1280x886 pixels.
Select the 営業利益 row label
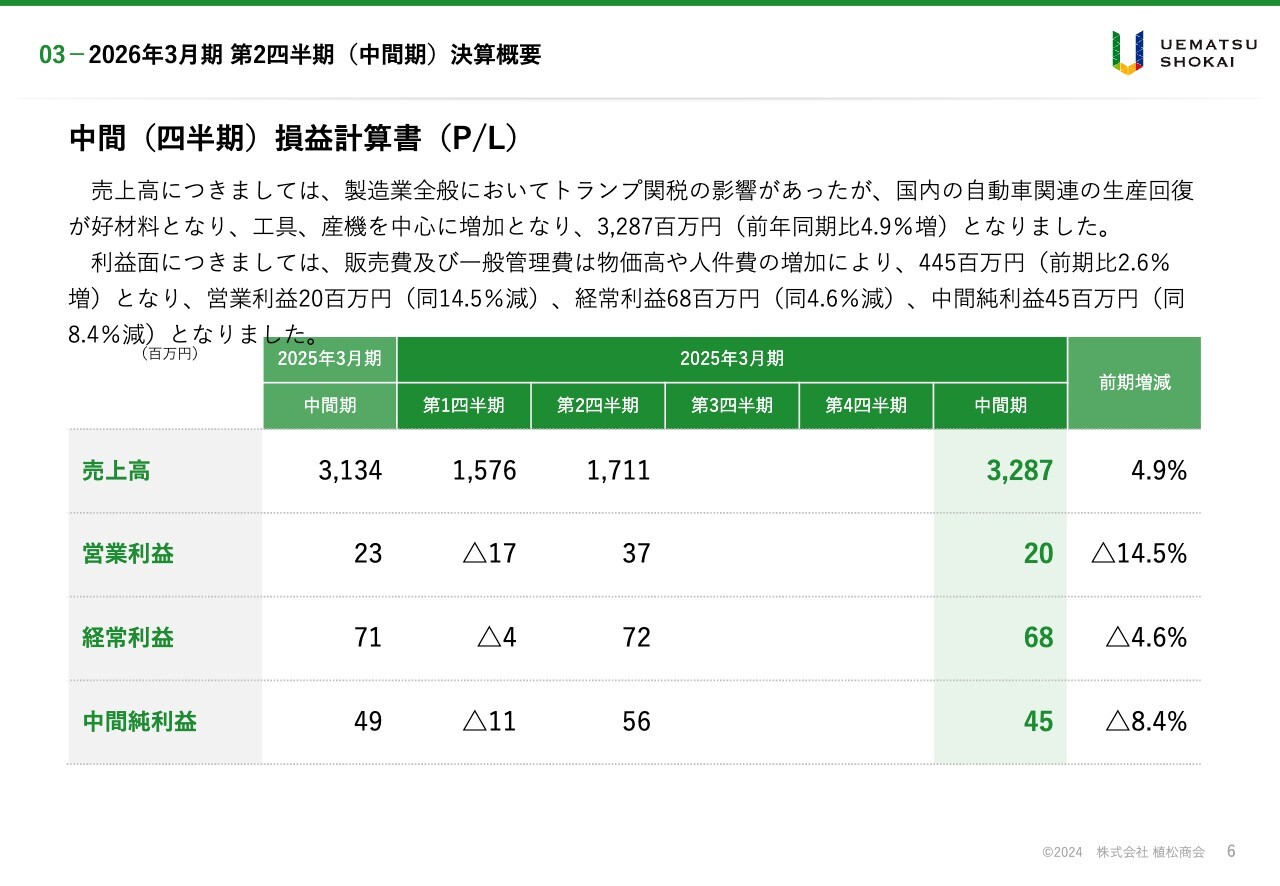click(128, 554)
